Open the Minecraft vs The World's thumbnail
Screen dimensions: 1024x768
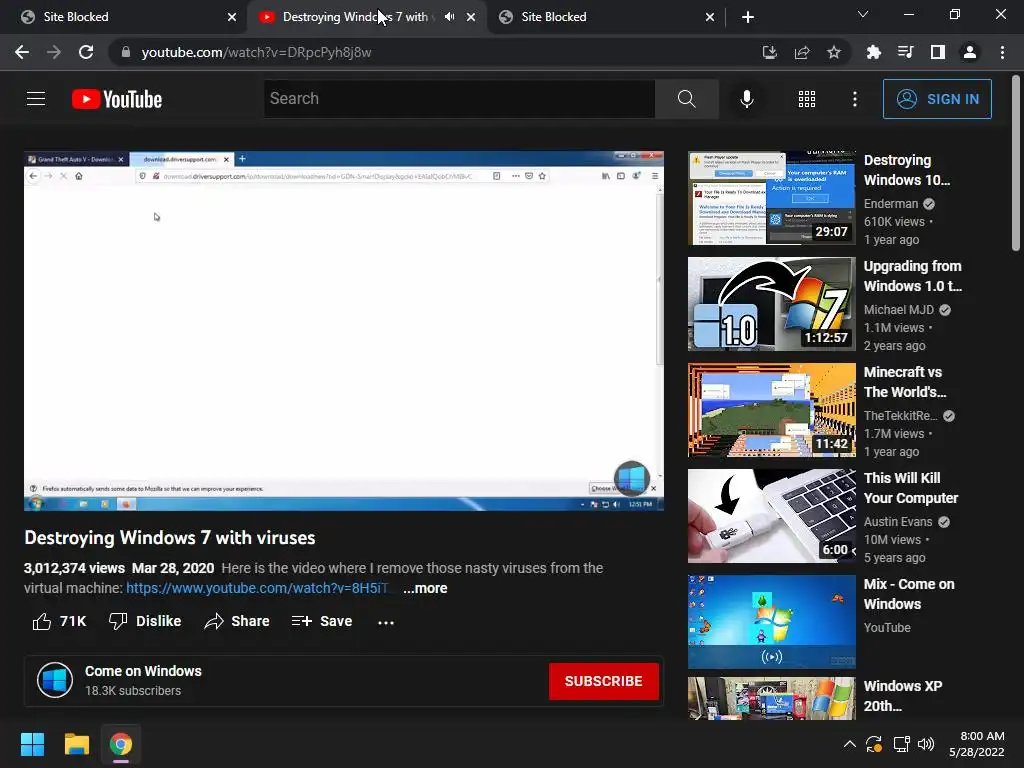pos(771,410)
